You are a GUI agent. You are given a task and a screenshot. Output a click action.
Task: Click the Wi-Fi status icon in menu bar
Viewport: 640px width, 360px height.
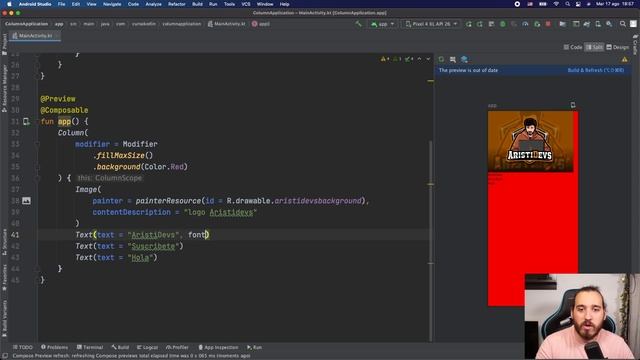[556, 4]
